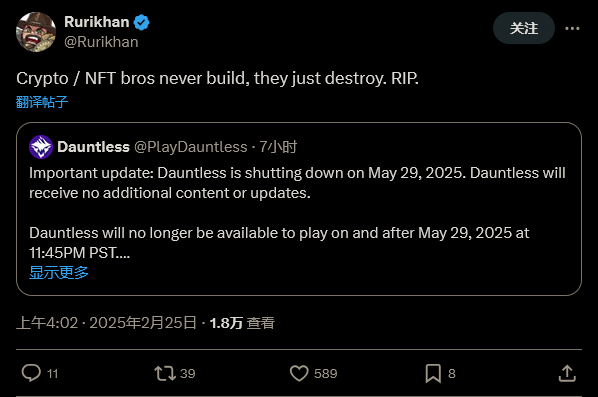This screenshot has height=397, width=598.
Task: Translate post via 翻译帖子 link
Action: point(42,102)
